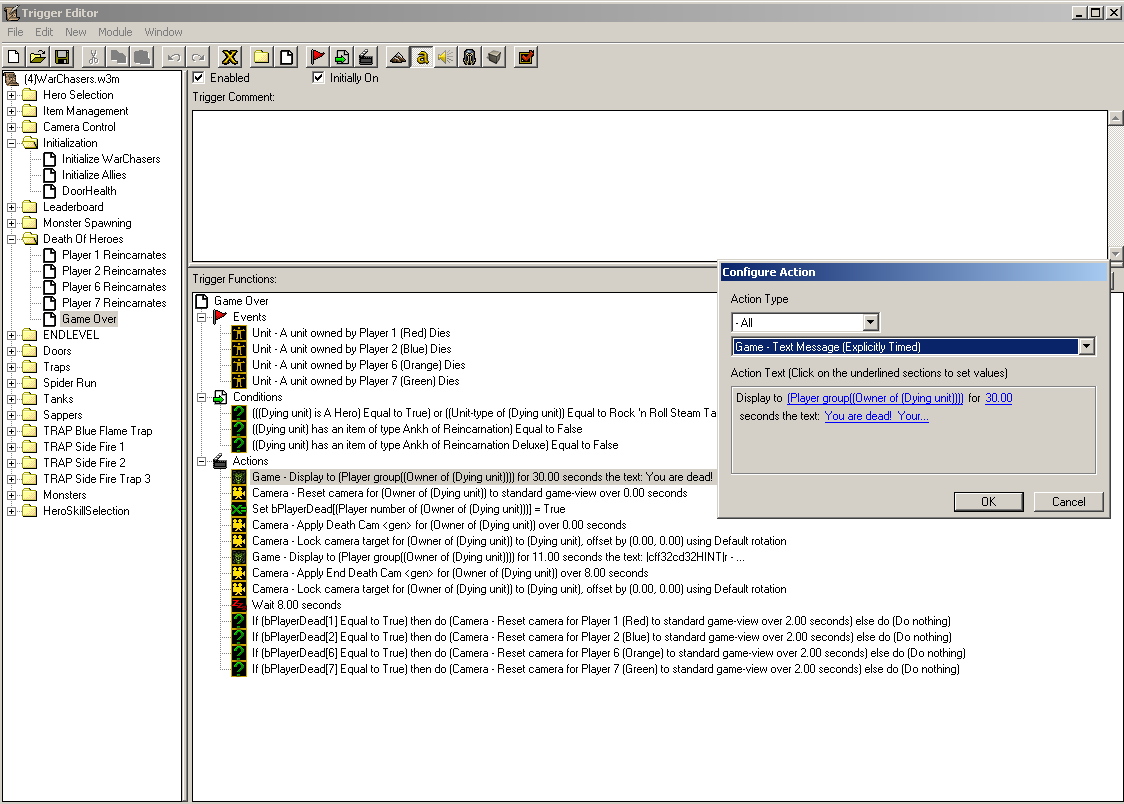This screenshot has width=1124, height=804.
Task: Open the File menu
Action: 15,32
